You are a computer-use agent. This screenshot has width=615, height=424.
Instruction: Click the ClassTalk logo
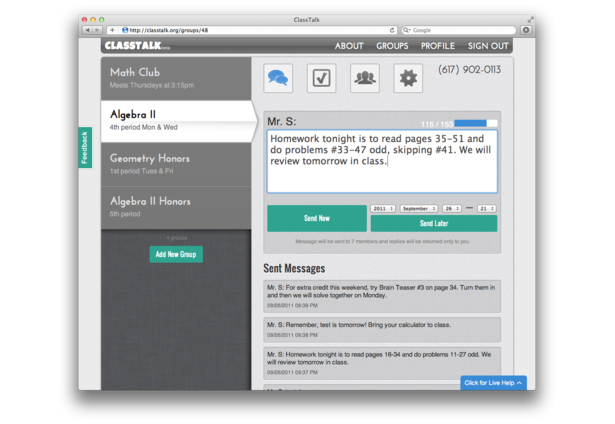pyautogui.click(x=137, y=46)
